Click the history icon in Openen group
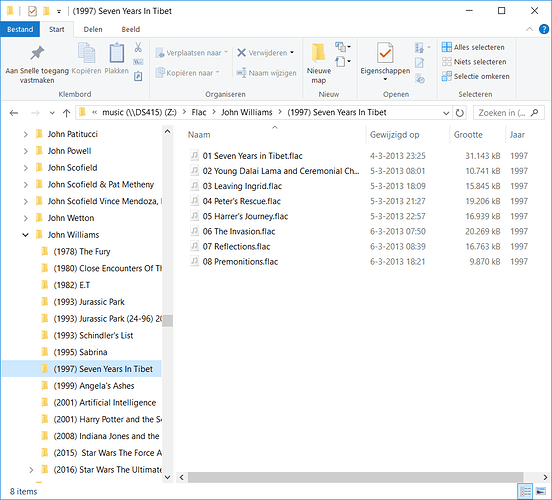Image resolution: width=552 pixels, height=500 pixels. 420,78
